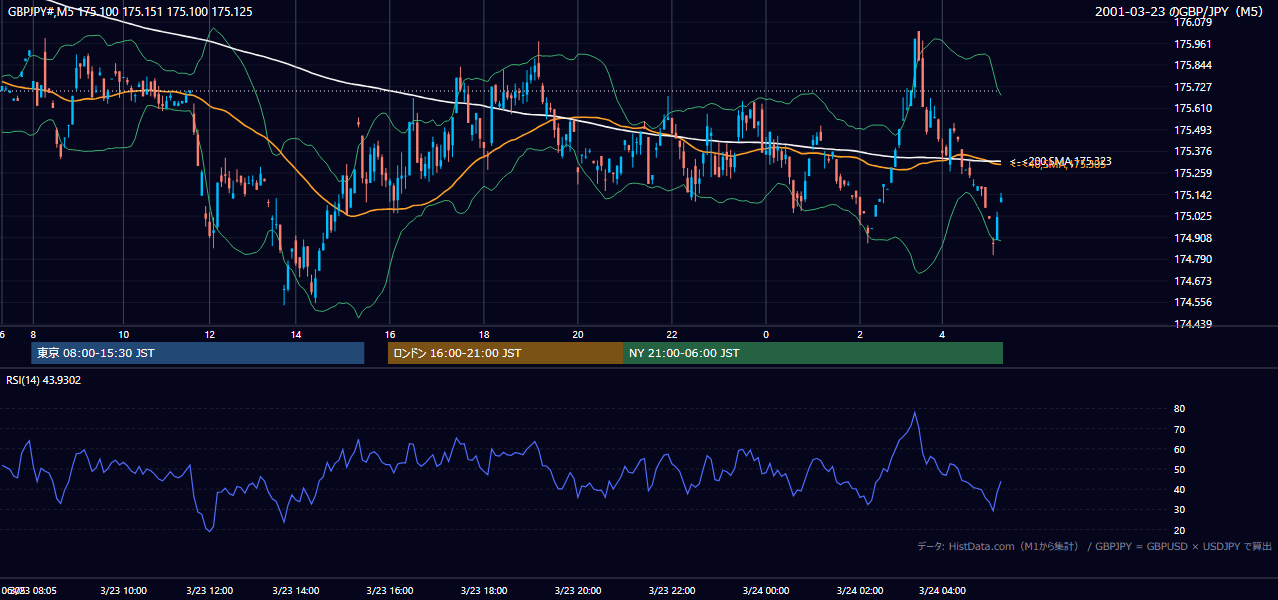Click price axis label 174.790
1278x600 pixels.
(x=1193, y=259)
